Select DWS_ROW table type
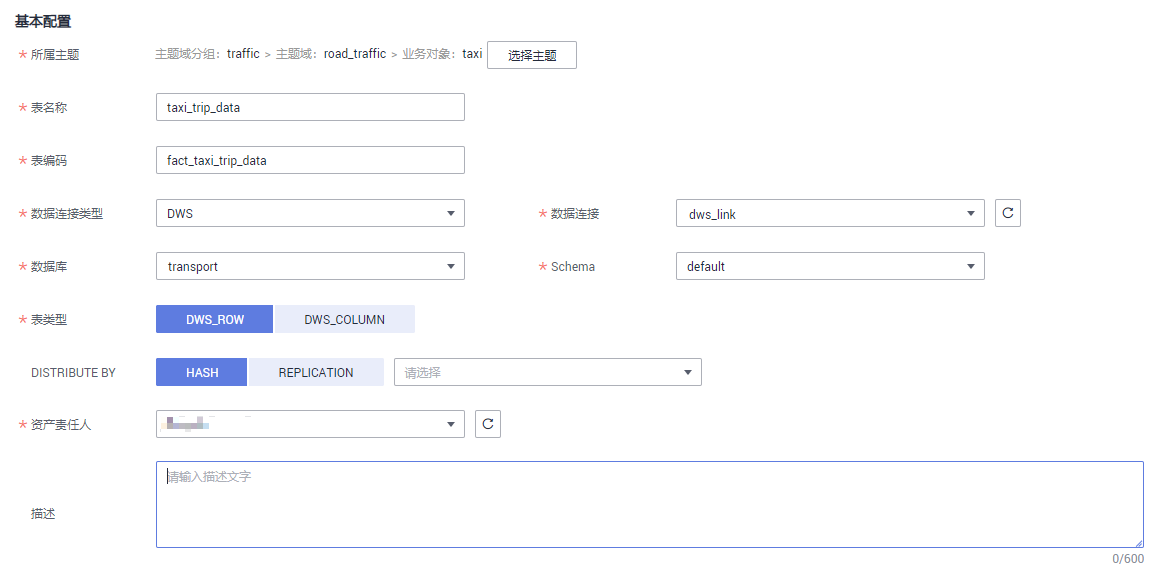The height and width of the screenshot is (571, 1169). (x=215, y=319)
